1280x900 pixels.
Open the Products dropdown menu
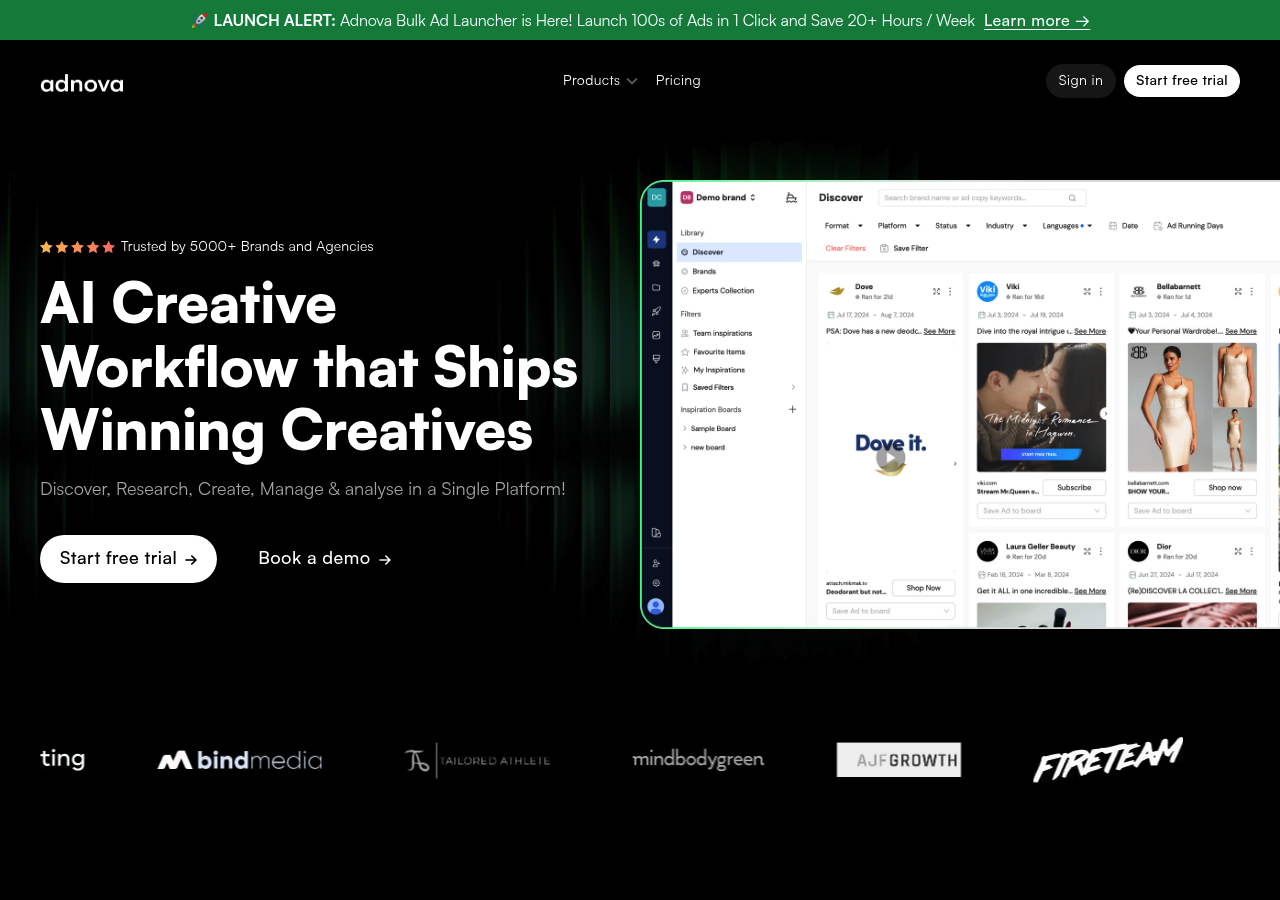pos(599,80)
